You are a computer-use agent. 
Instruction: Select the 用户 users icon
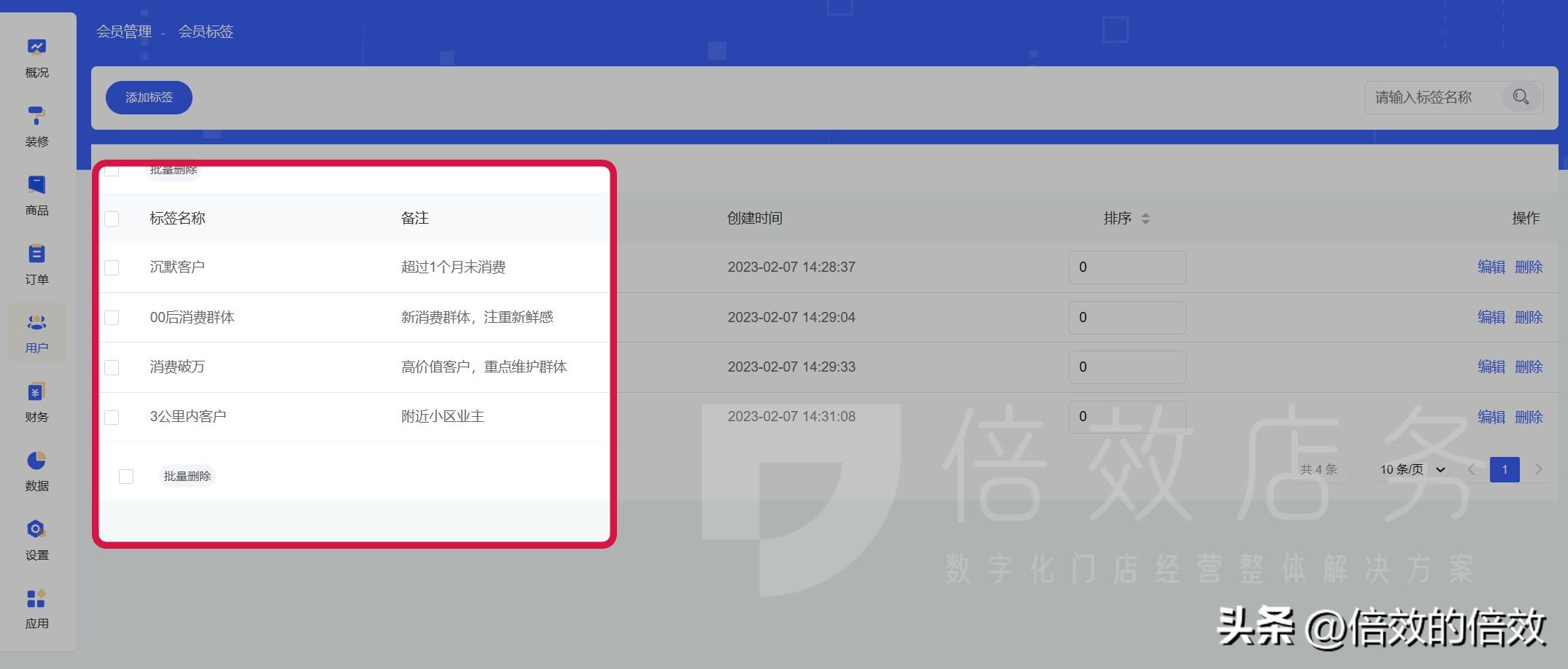tap(36, 333)
